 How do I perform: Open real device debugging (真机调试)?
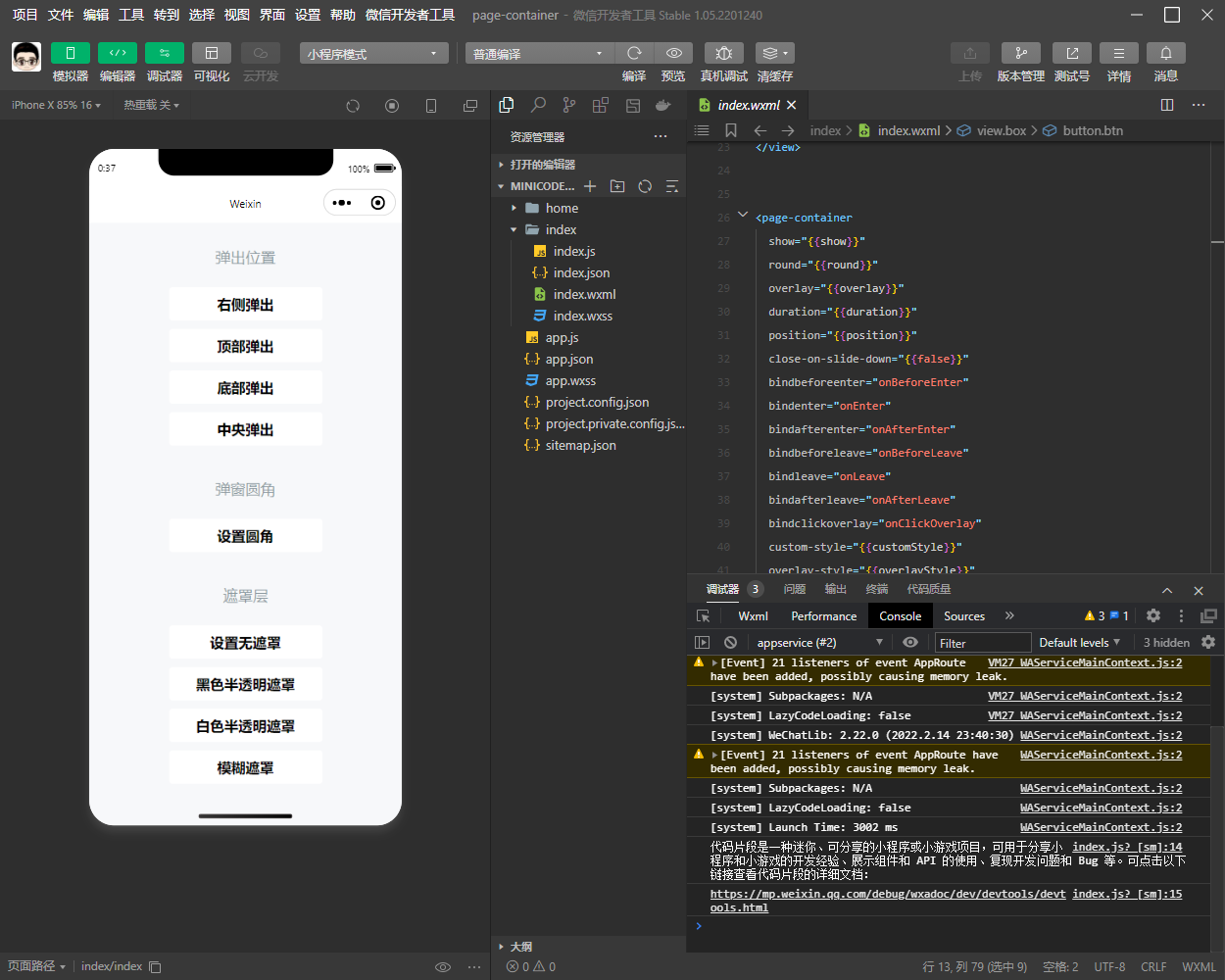[723, 53]
